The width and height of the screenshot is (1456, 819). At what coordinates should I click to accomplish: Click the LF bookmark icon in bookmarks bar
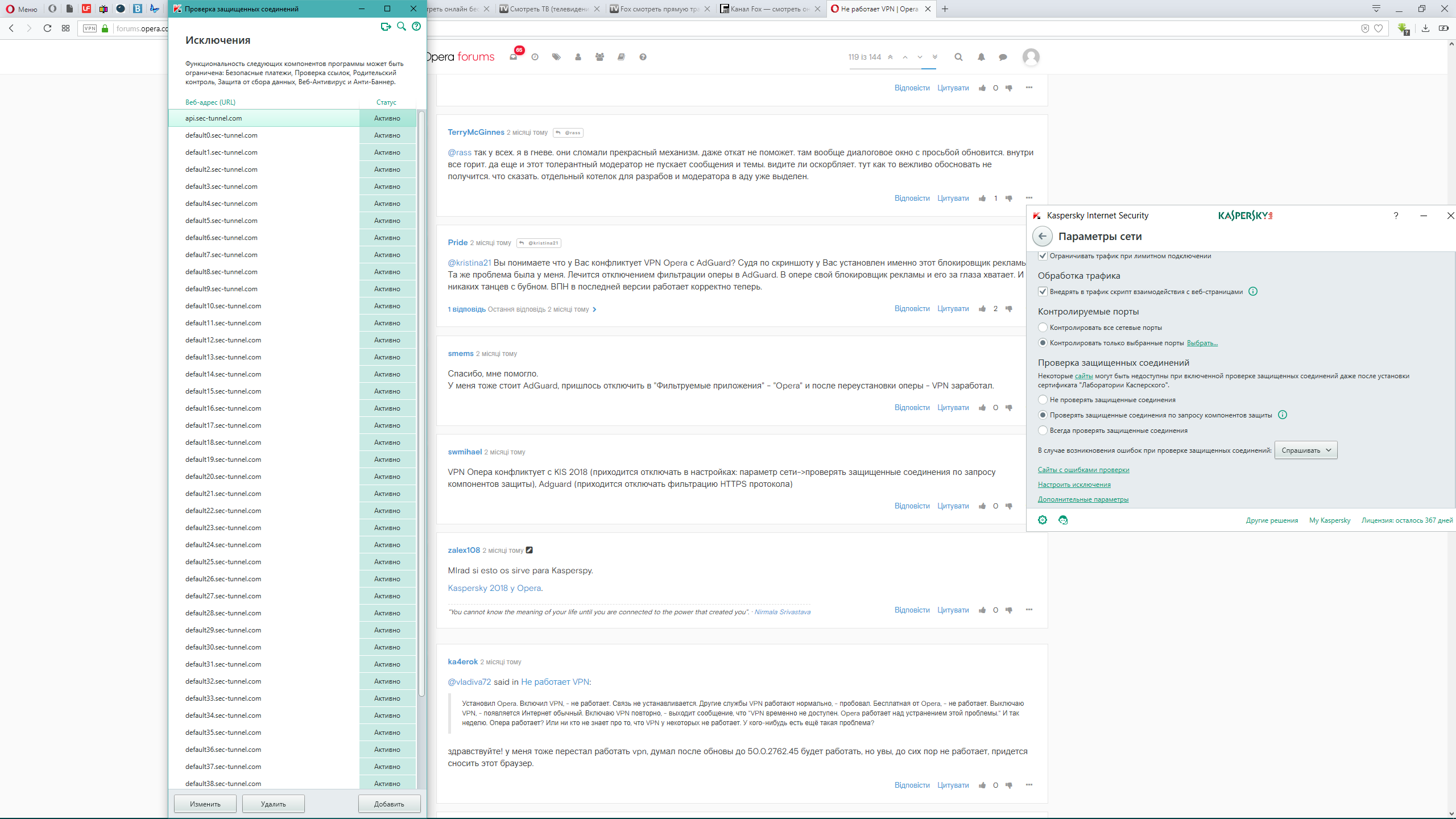86,9
